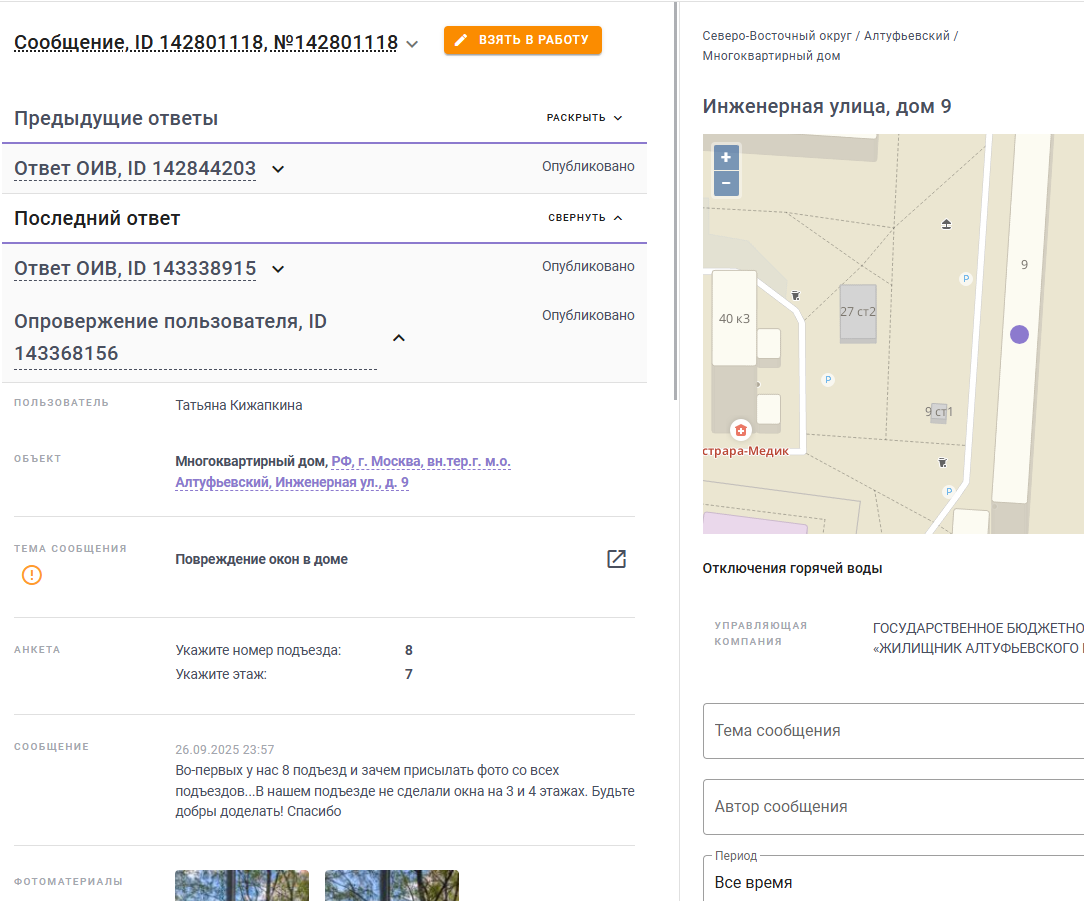Image resolution: width=1084 pixels, height=901 pixels.
Task: Open address link Инженерная ул., д. 9
Action: (x=343, y=472)
